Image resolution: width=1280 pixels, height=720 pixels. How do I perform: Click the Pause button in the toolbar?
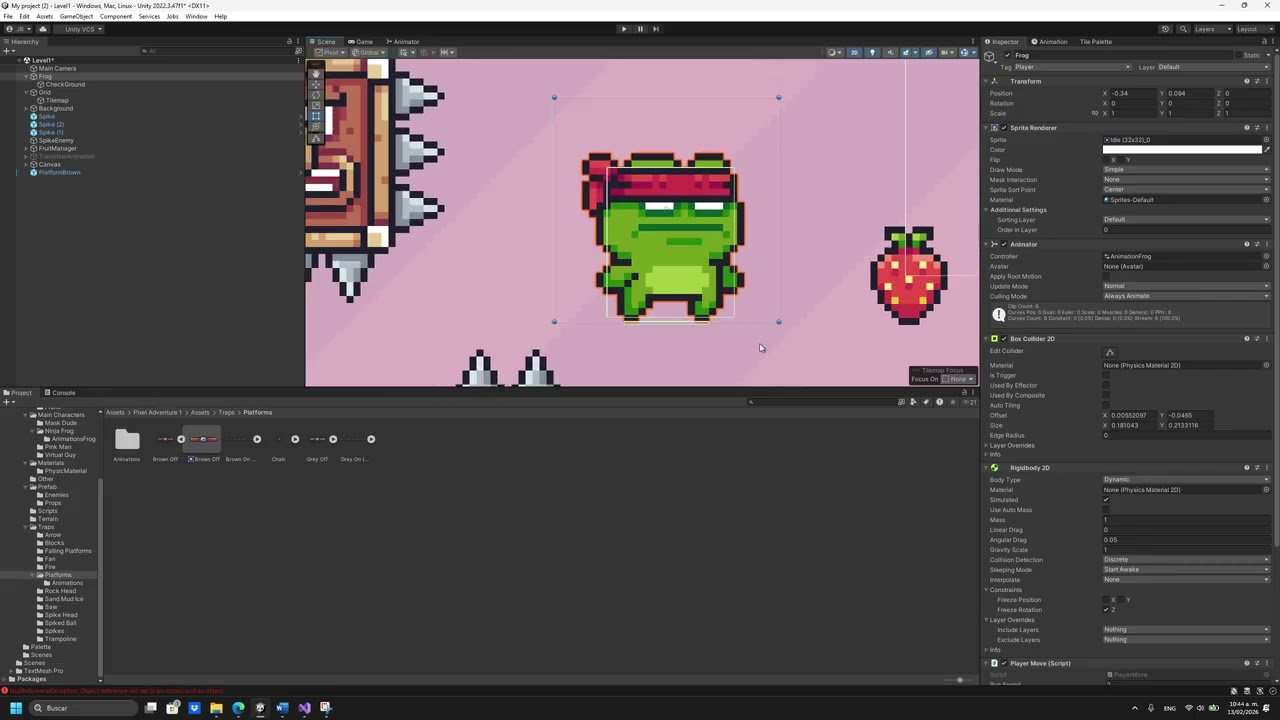(640, 29)
